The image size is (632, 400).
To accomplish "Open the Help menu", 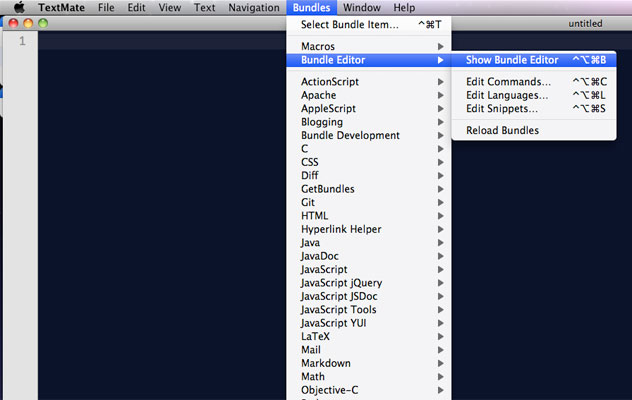I will coord(404,8).
